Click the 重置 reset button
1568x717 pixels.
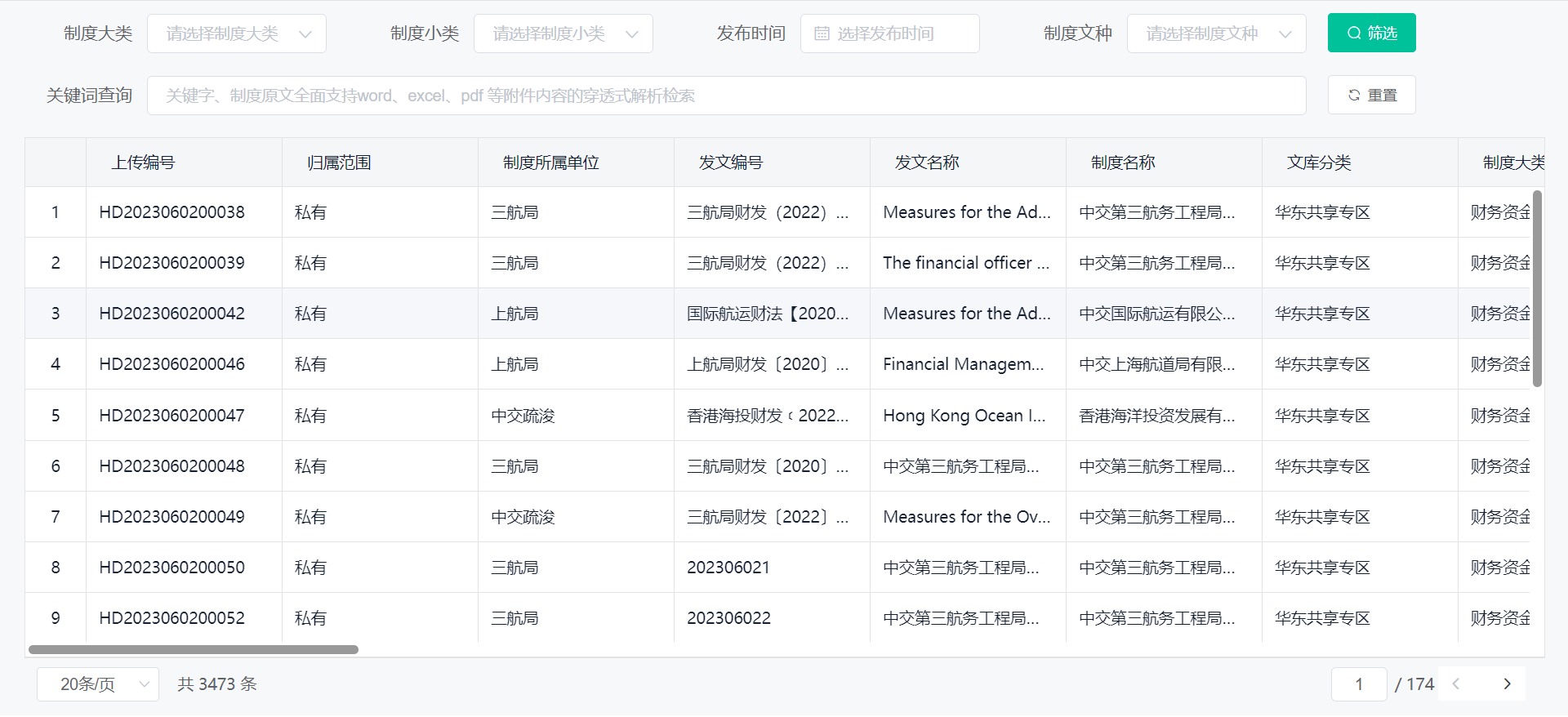coord(1371,96)
